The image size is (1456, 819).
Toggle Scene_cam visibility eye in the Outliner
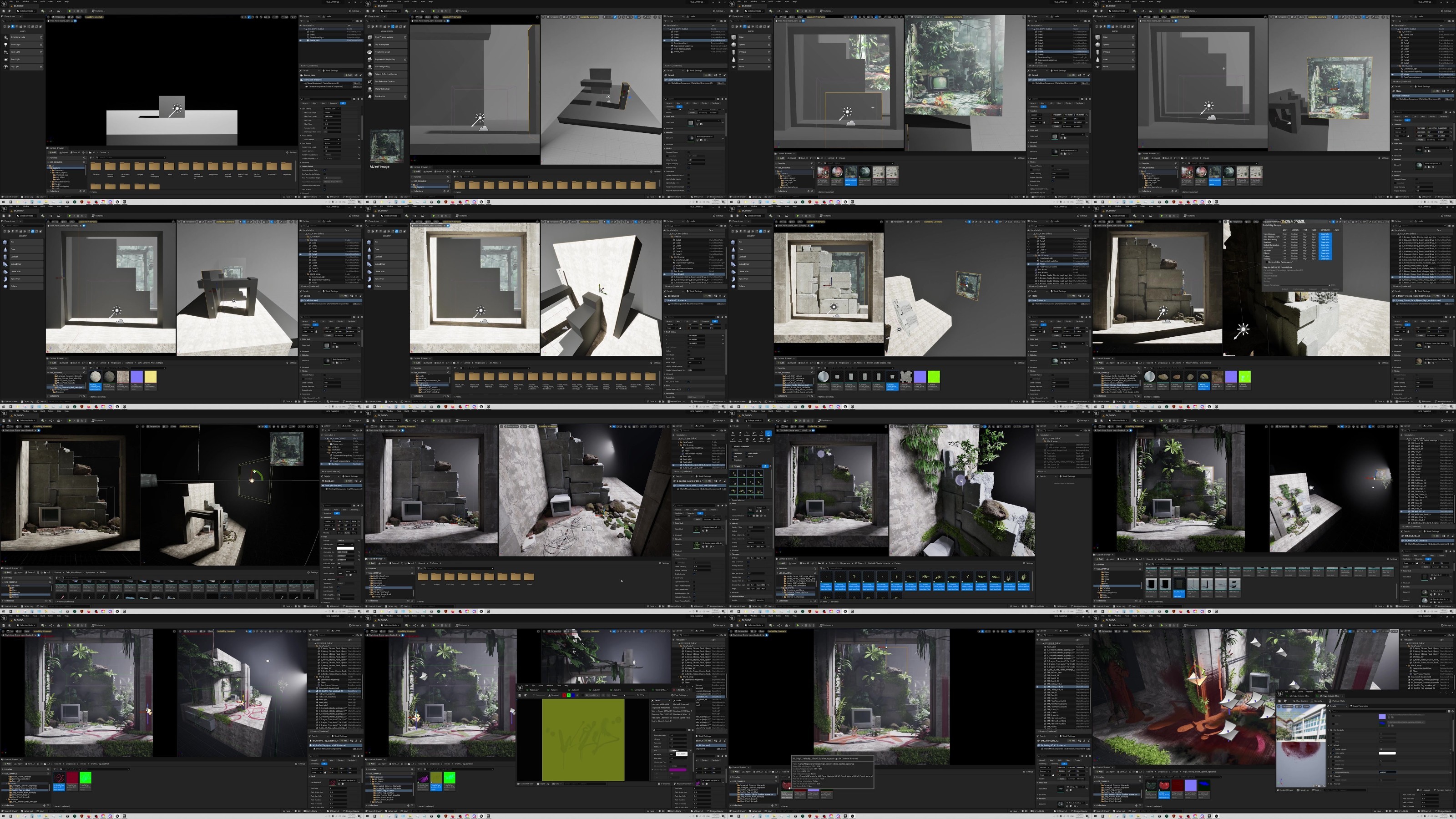[301, 40]
